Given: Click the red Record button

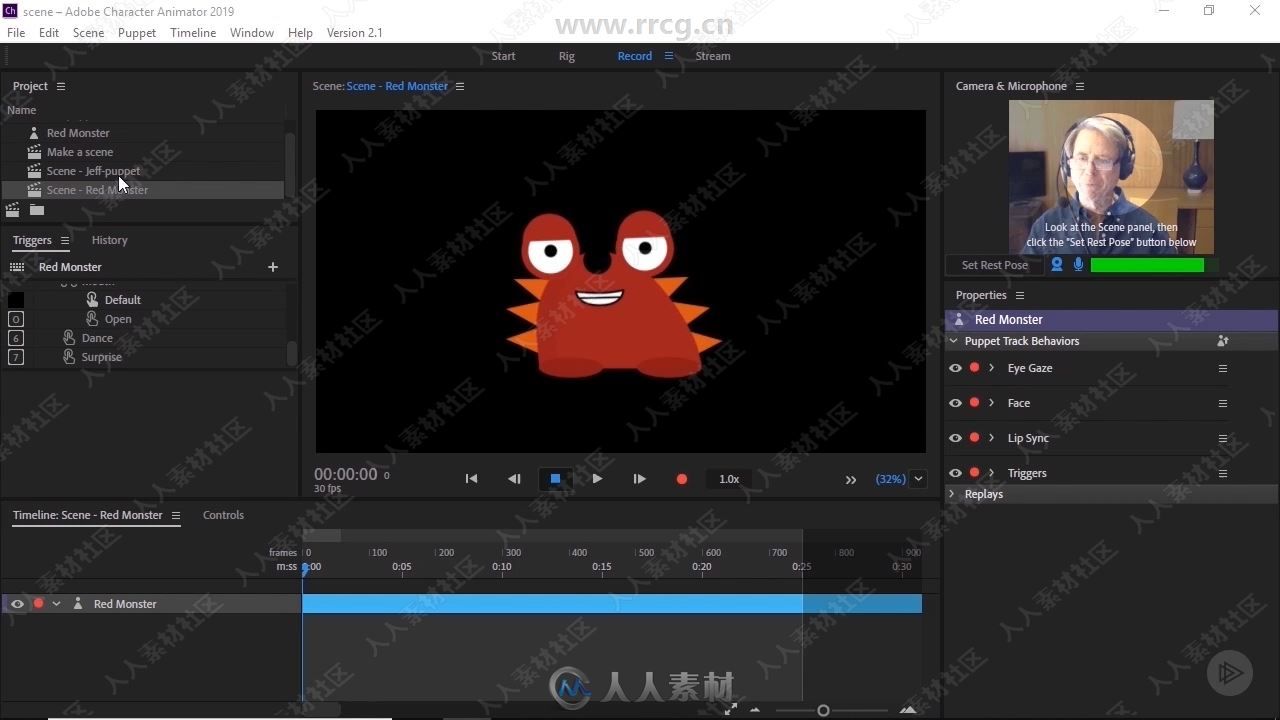Looking at the screenshot, I should [x=682, y=479].
